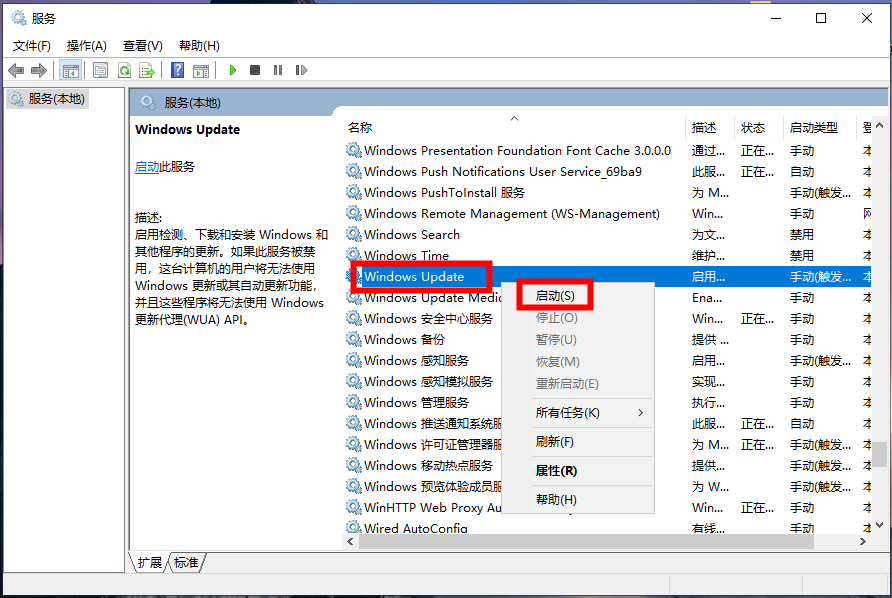Select the Windows PushToInstall 服务 name
Image resolution: width=892 pixels, height=598 pixels.
tap(444, 192)
